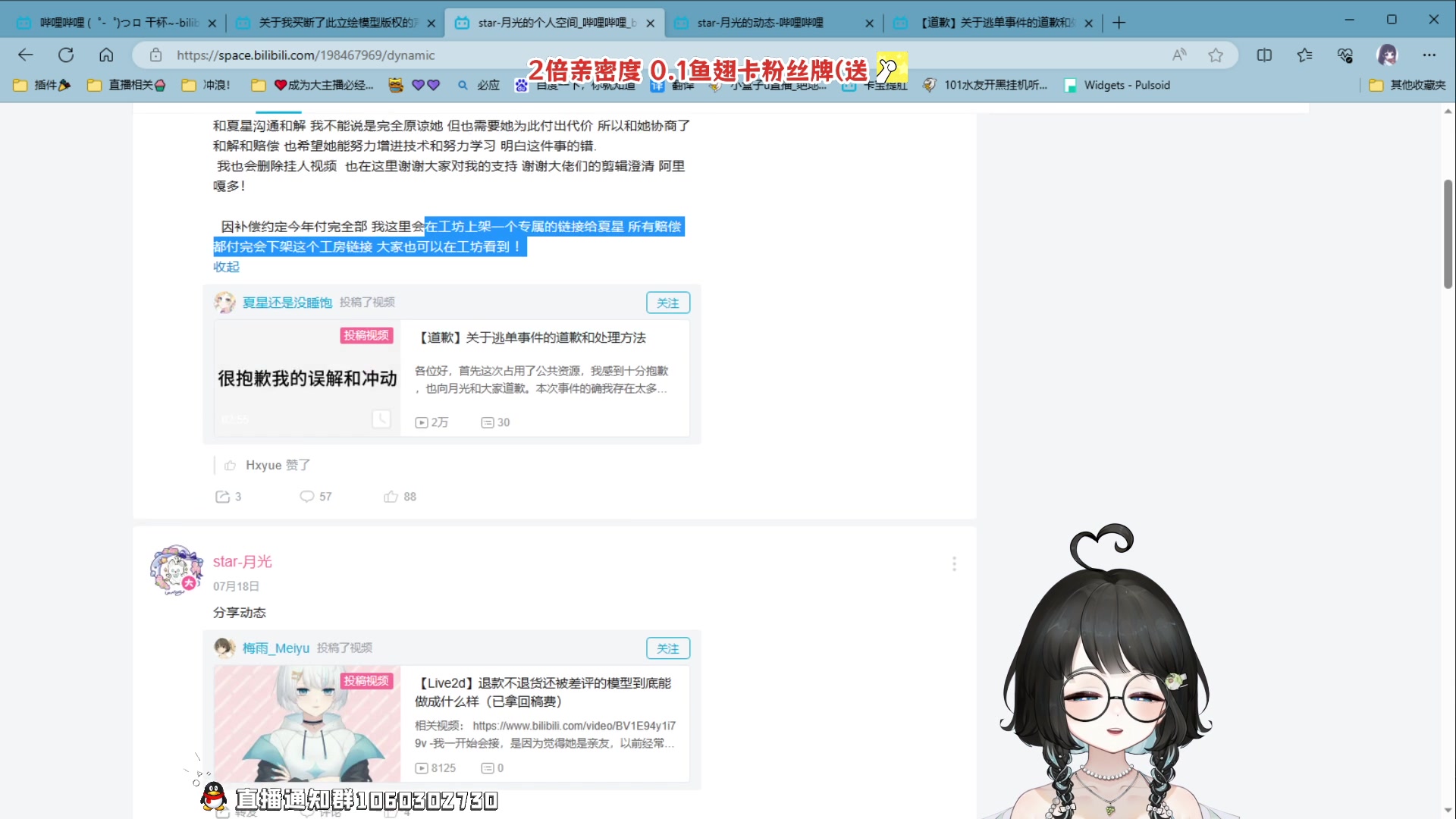Open Browser Essentials heart icon

click(1345, 55)
